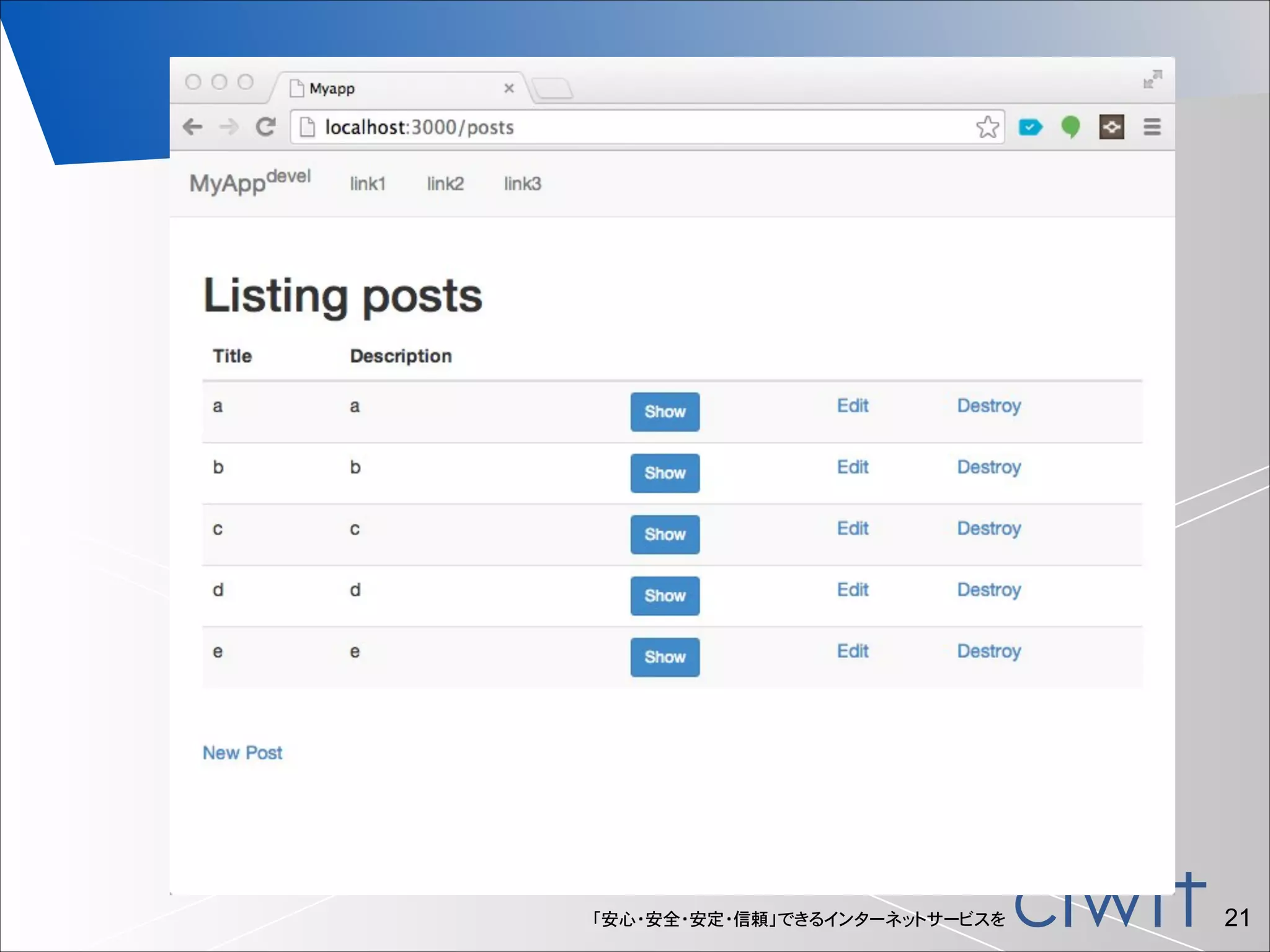Destroy post b
Viewport: 1270px width, 952px height.
(x=989, y=467)
